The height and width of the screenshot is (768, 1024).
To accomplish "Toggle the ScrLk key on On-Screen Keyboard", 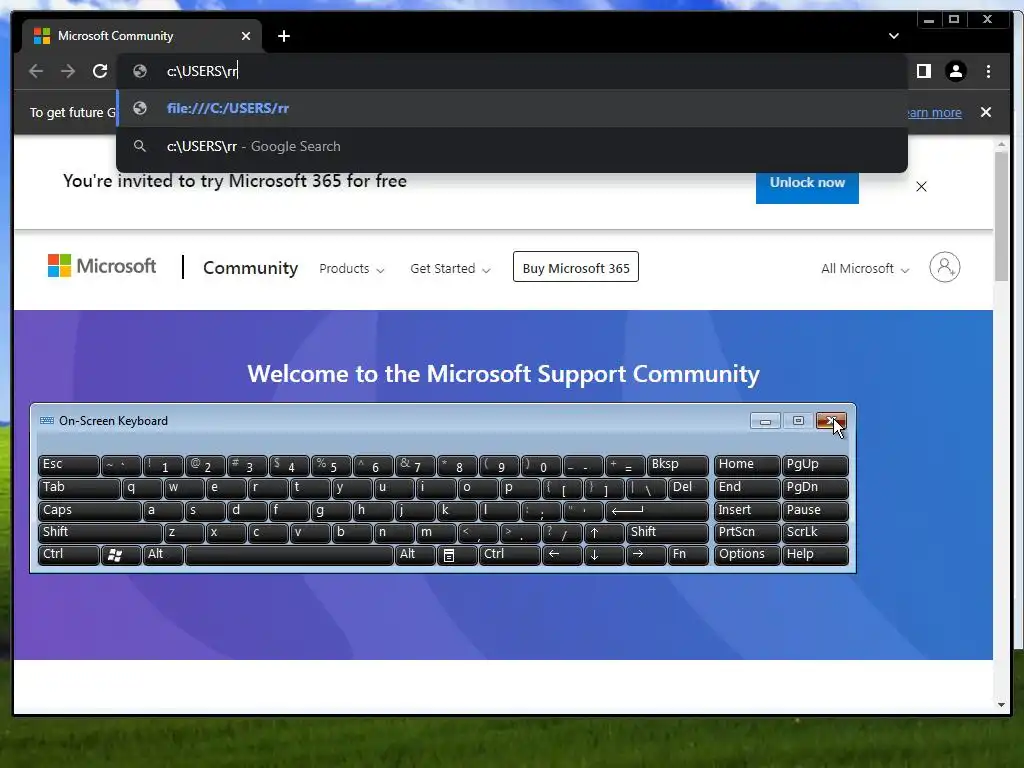I will 815,533.
